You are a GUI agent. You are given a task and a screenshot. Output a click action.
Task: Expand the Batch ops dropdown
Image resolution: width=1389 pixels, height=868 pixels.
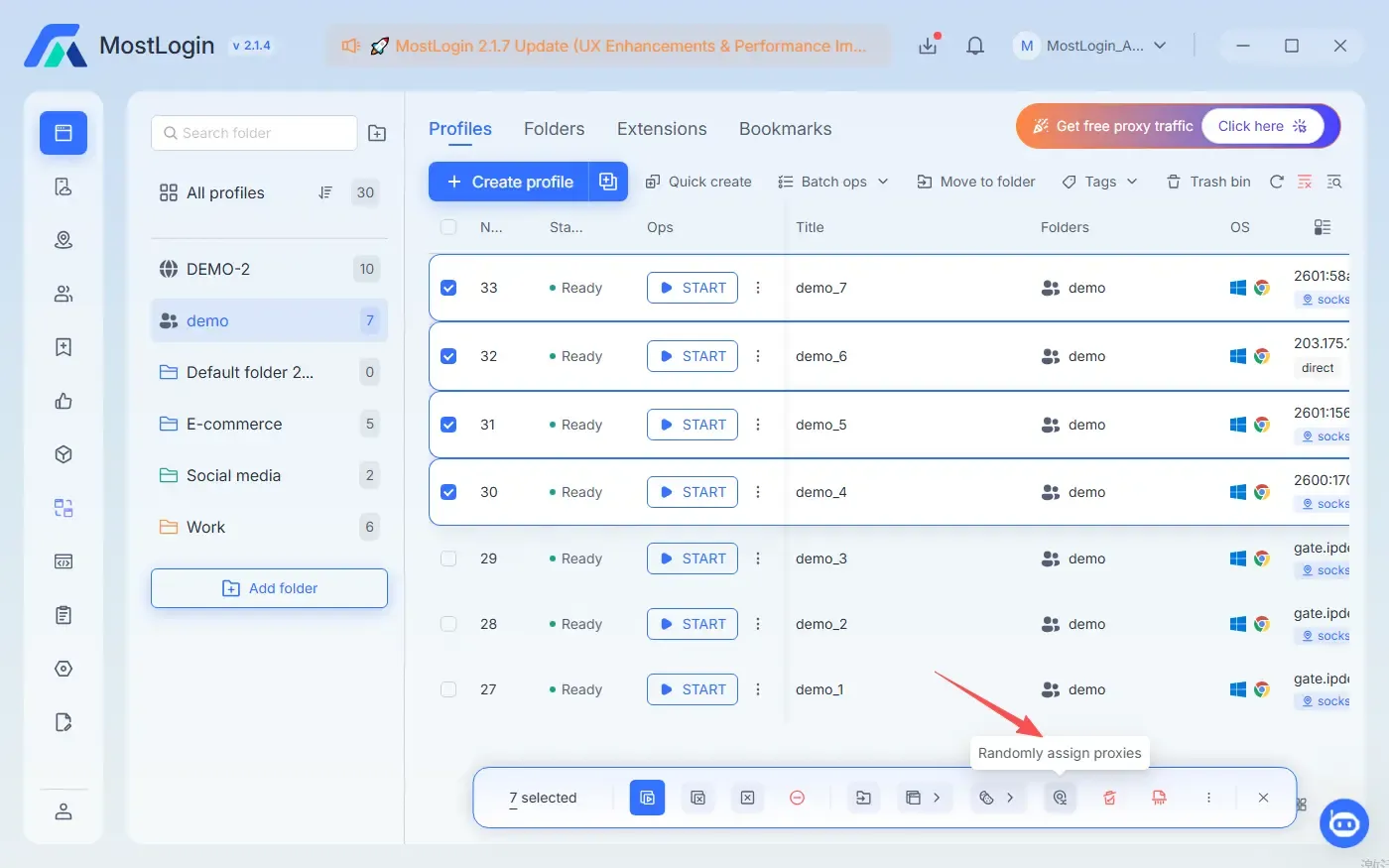pos(833,182)
